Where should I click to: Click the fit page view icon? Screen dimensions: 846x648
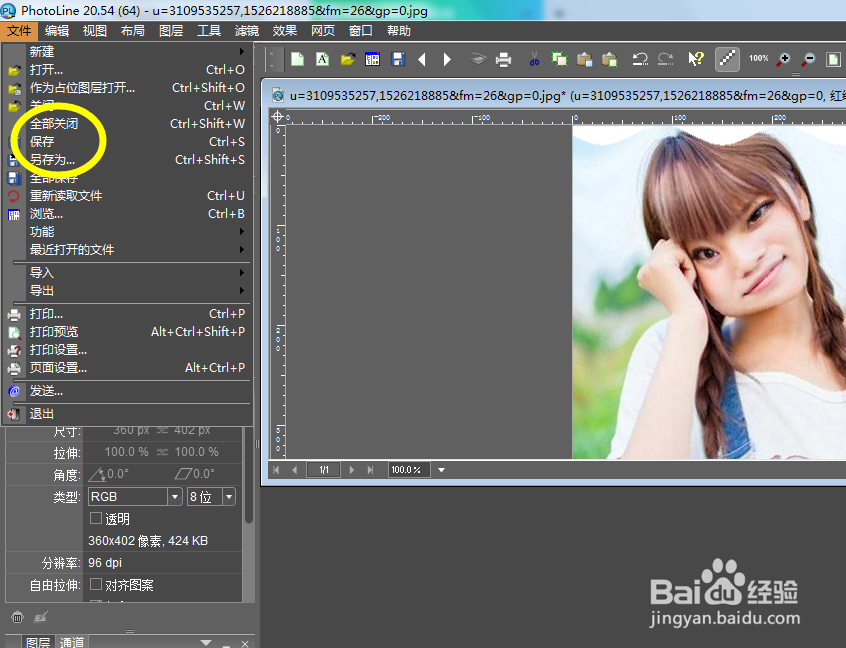pos(834,59)
